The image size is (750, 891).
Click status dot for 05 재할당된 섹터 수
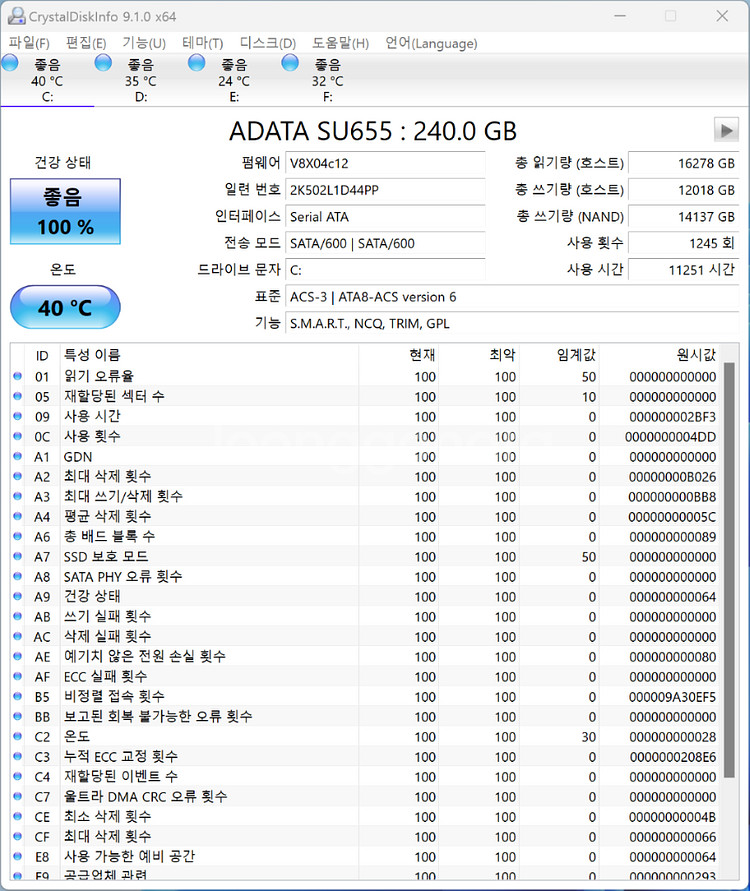pyautogui.click(x=18, y=396)
